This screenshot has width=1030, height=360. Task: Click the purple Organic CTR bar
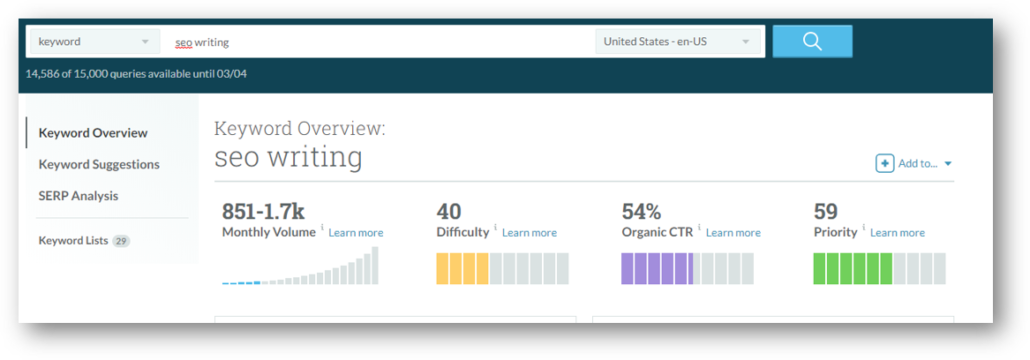coord(687,269)
